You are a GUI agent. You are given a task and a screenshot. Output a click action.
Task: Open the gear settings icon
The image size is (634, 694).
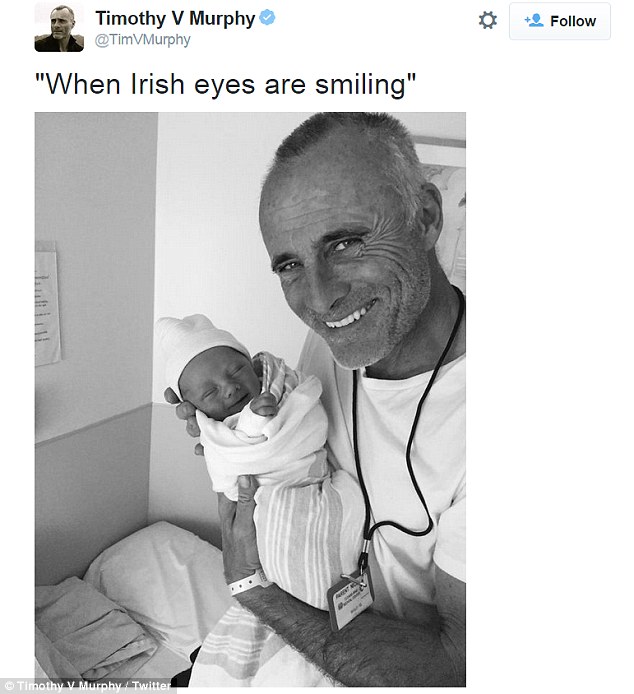487,20
